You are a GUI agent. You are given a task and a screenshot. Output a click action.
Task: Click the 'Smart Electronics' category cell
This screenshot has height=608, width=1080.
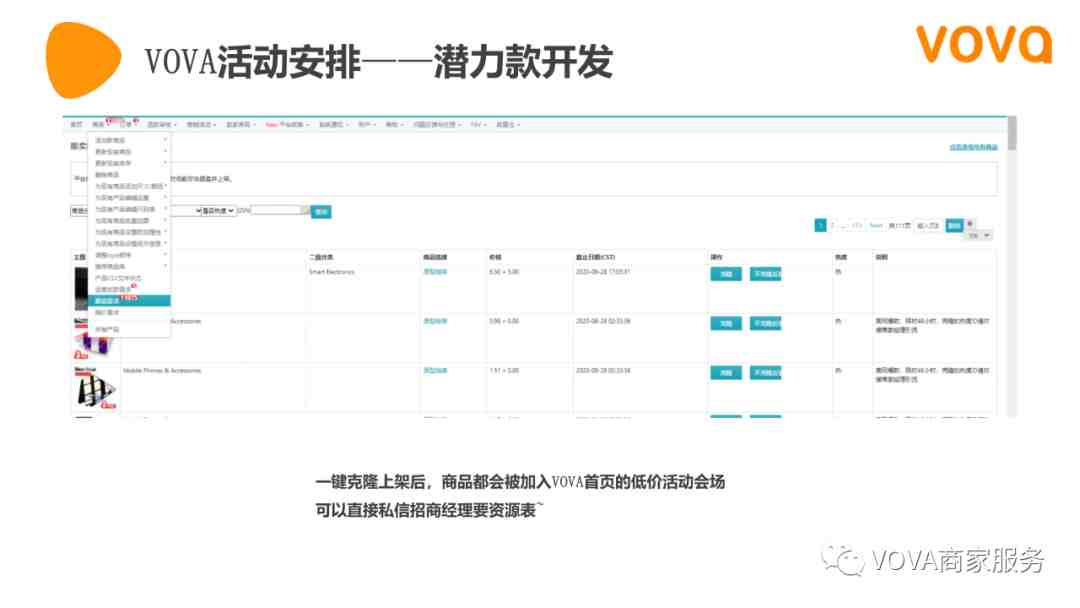pyautogui.click(x=331, y=272)
